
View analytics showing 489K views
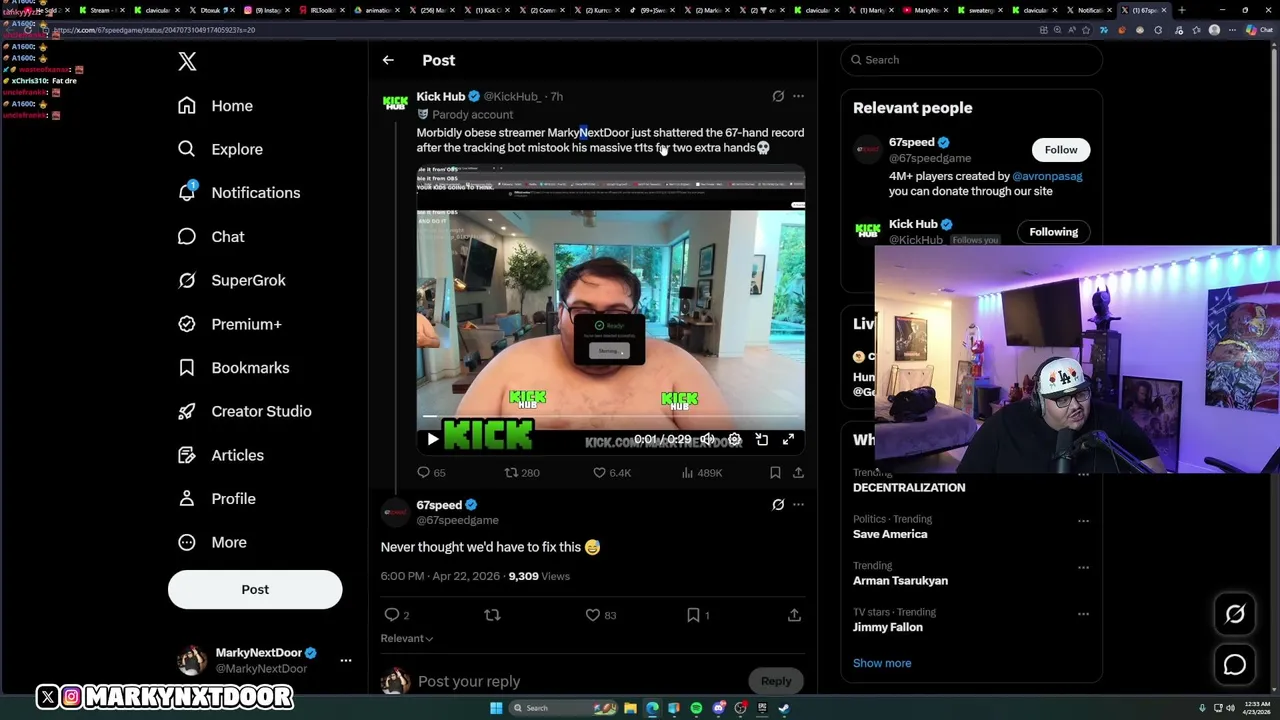coord(701,472)
